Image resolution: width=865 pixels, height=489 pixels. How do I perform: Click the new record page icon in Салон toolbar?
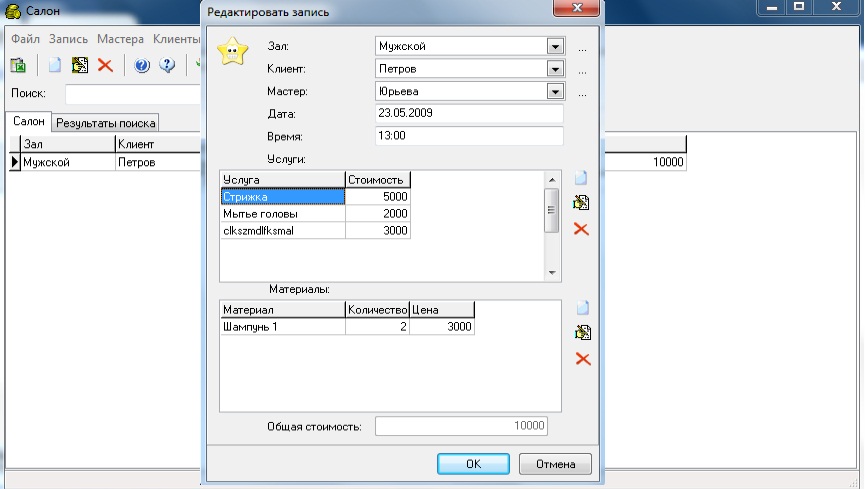tap(55, 65)
